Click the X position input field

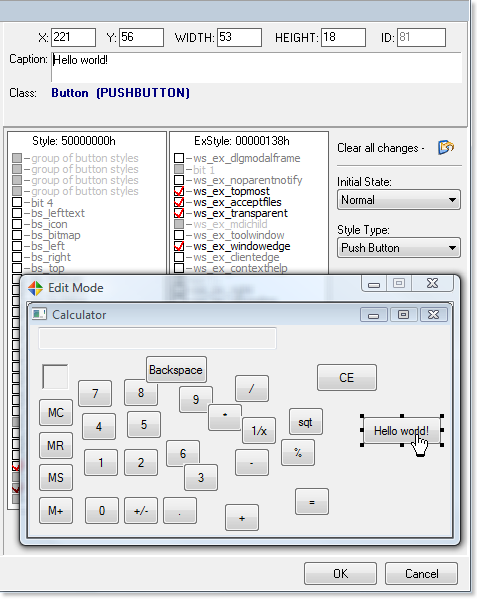(x=73, y=38)
